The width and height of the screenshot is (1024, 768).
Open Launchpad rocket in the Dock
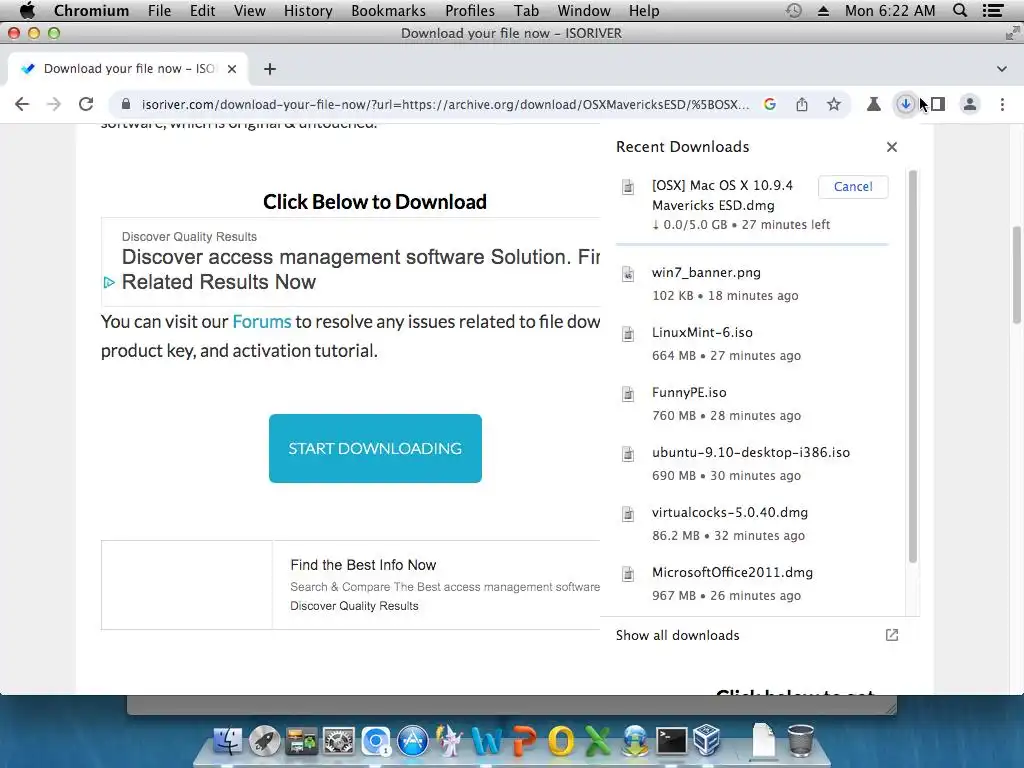[x=264, y=741]
